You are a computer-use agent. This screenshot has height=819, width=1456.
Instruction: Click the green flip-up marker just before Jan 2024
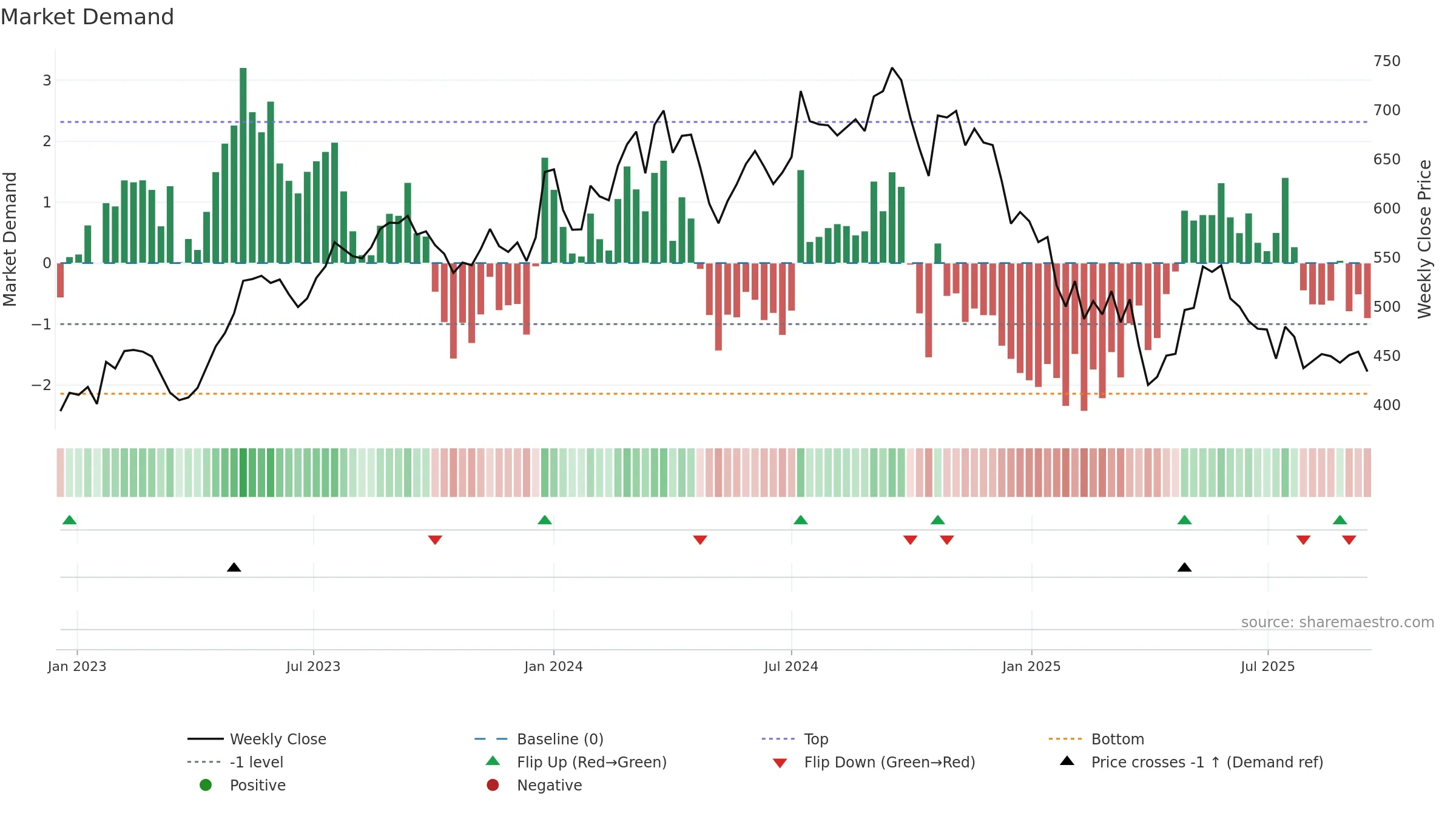(x=545, y=520)
